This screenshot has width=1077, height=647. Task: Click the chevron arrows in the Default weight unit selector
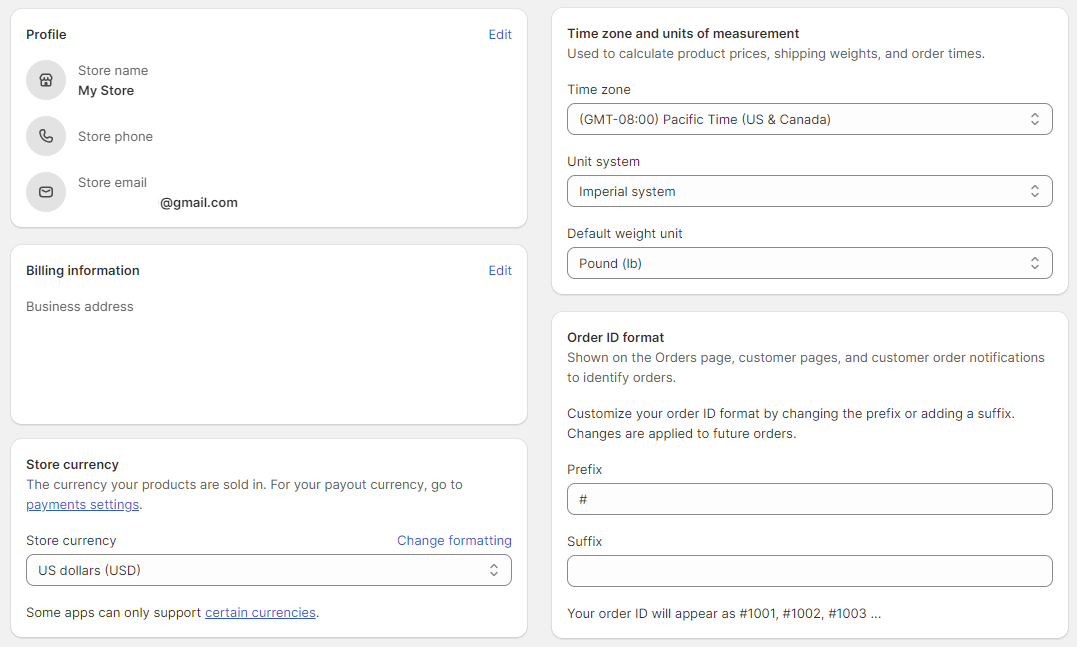pos(1035,263)
